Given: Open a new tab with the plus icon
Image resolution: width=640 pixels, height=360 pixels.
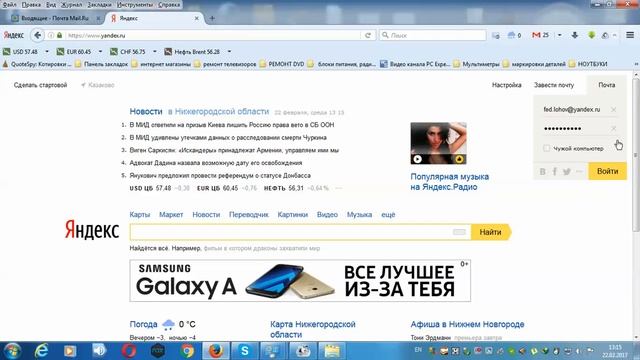Looking at the screenshot, I should pyautogui.click(x=212, y=18).
